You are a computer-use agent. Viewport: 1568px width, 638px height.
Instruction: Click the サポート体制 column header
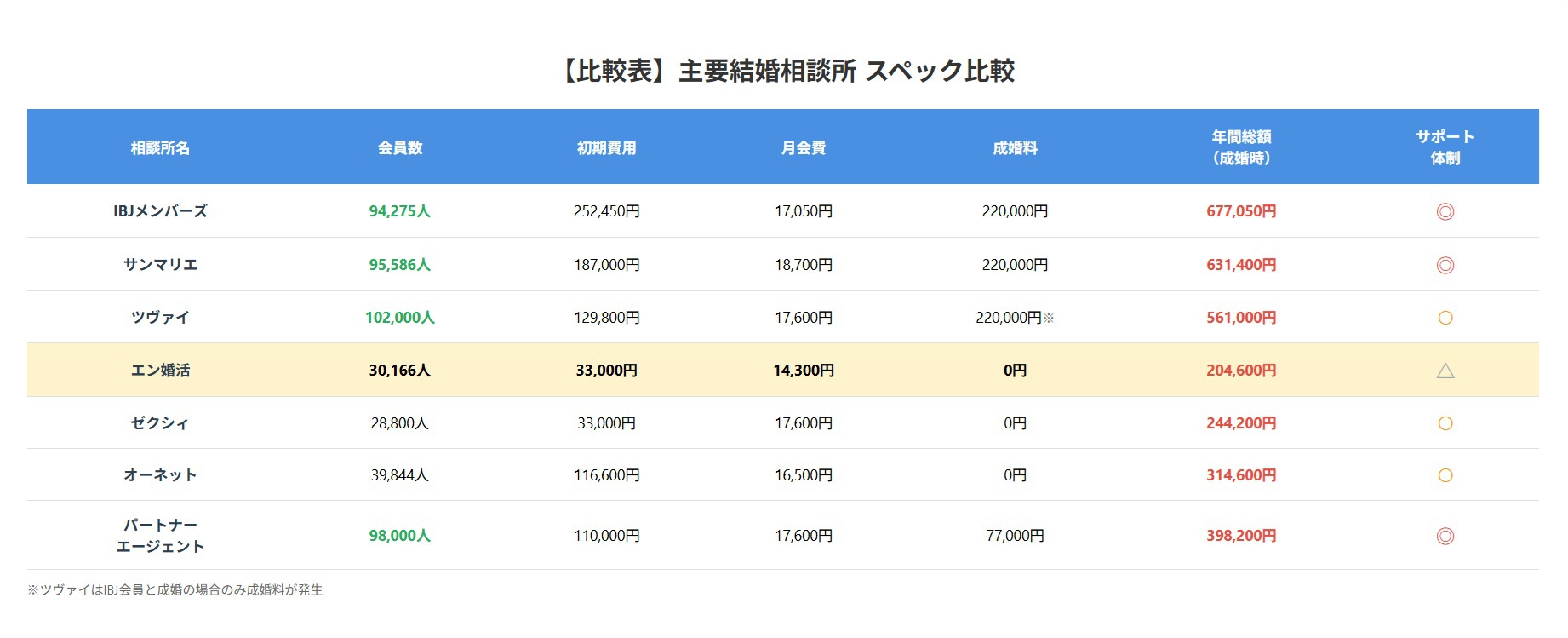(1445, 147)
